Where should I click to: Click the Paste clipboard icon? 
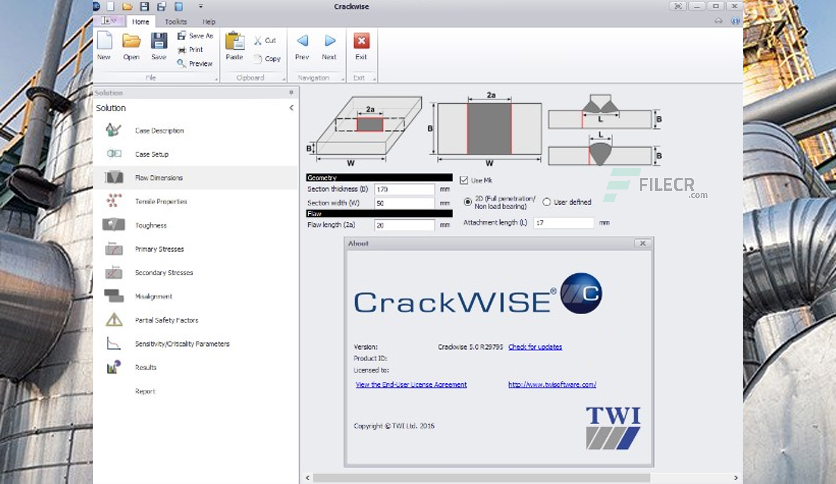point(235,41)
